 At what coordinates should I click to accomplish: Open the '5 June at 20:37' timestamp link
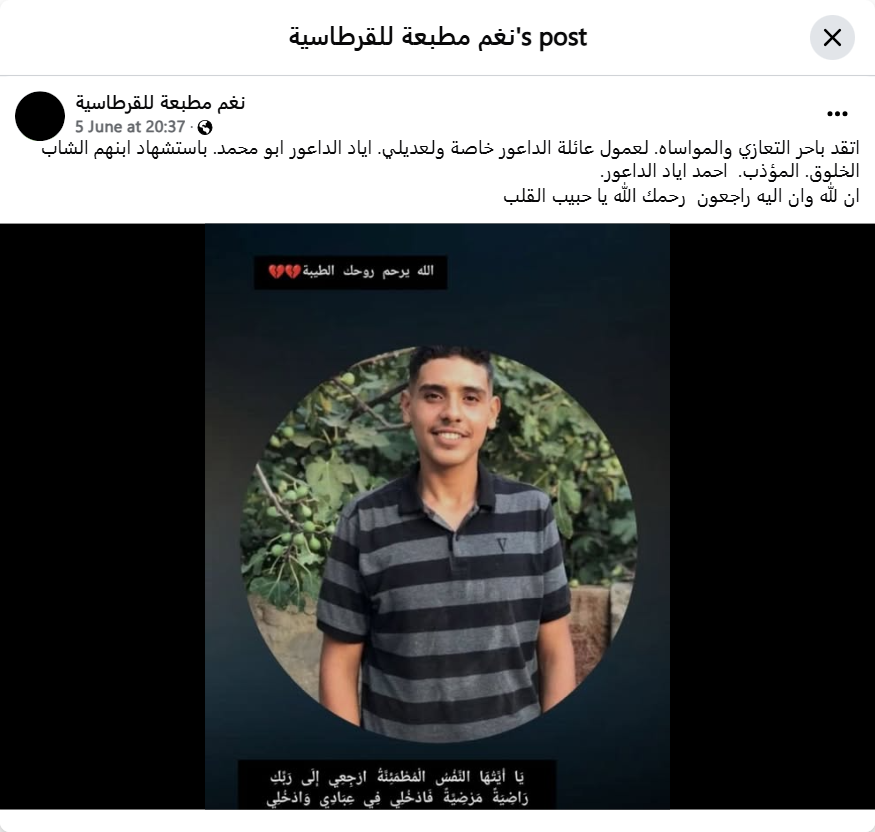click(130, 127)
